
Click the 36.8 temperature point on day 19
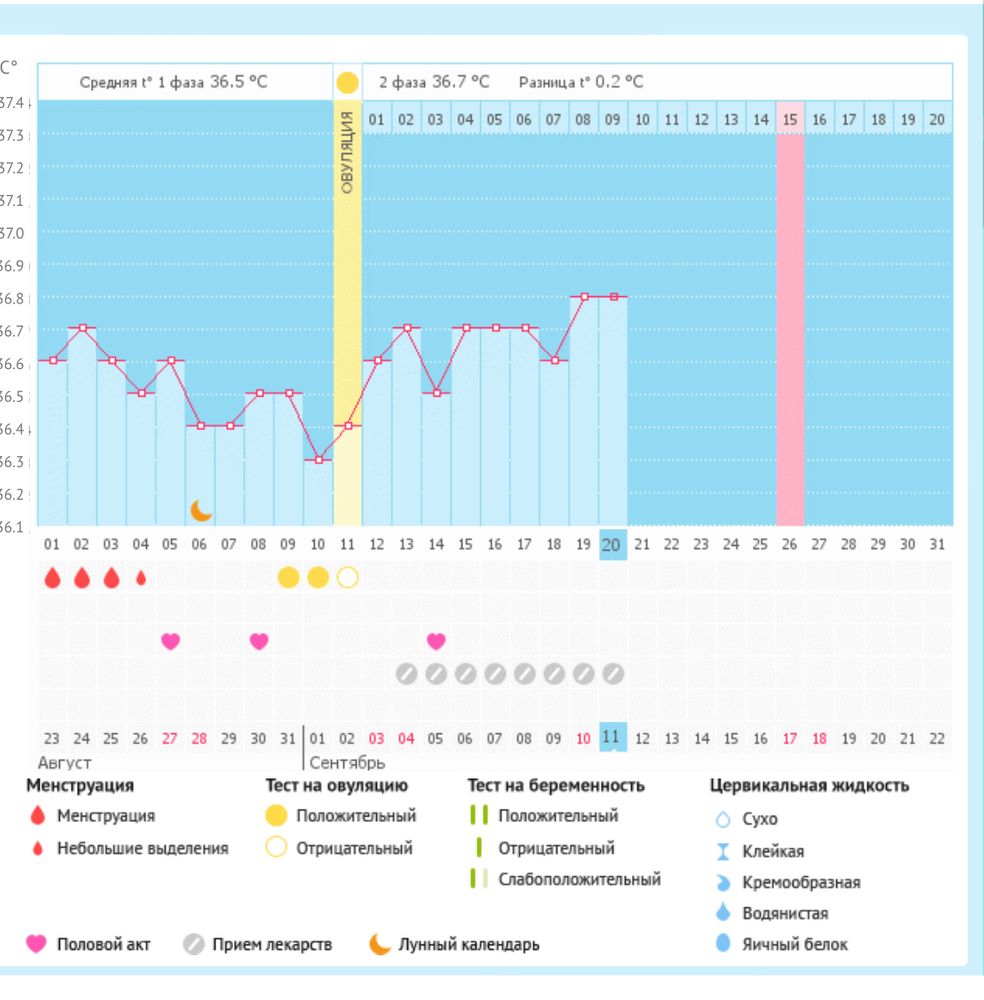click(x=584, y=296)
